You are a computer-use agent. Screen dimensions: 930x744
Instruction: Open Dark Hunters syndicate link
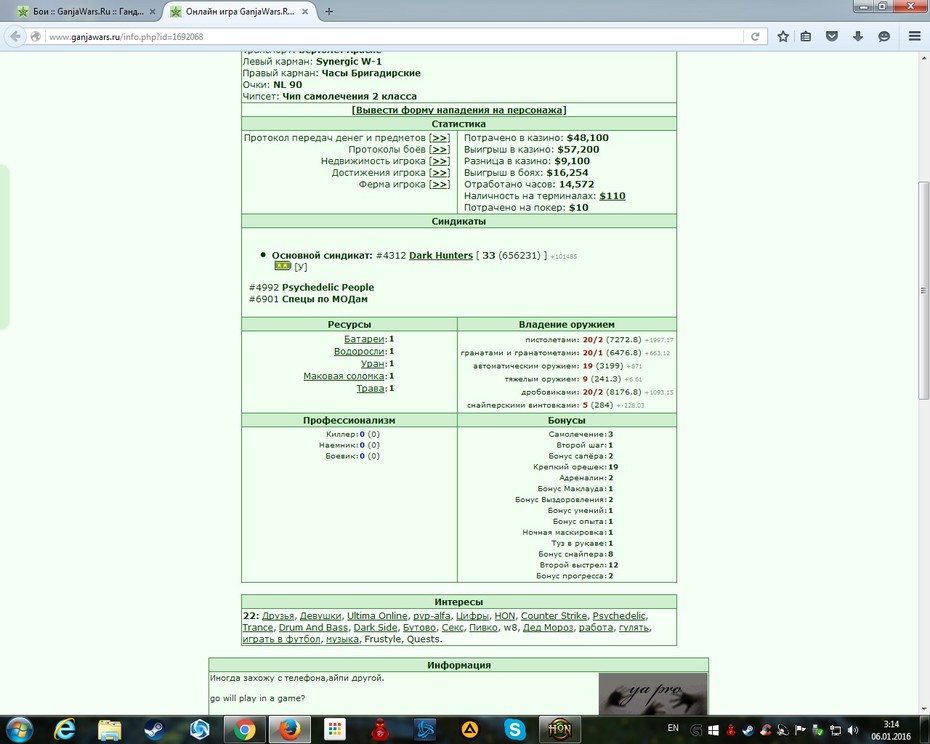[441, 255]
